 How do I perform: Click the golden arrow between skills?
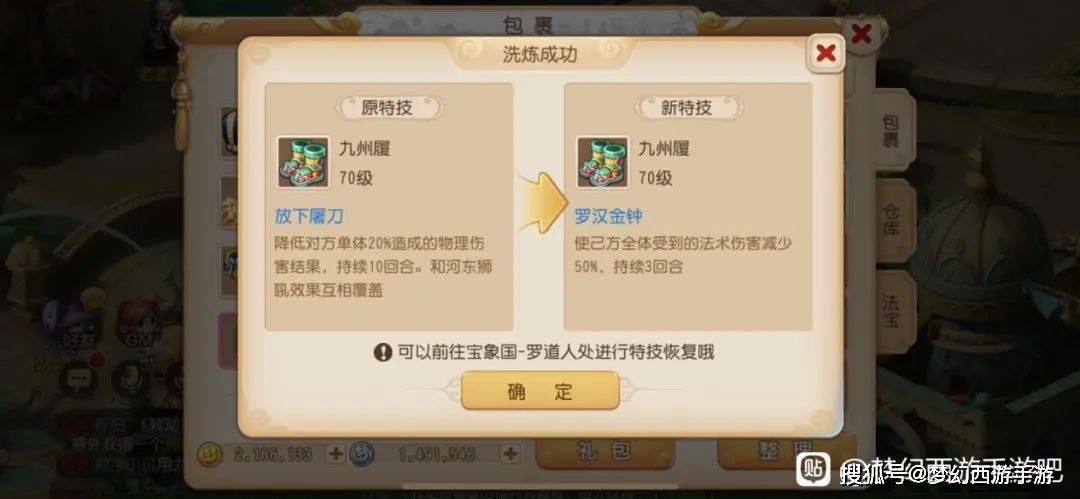543,203
